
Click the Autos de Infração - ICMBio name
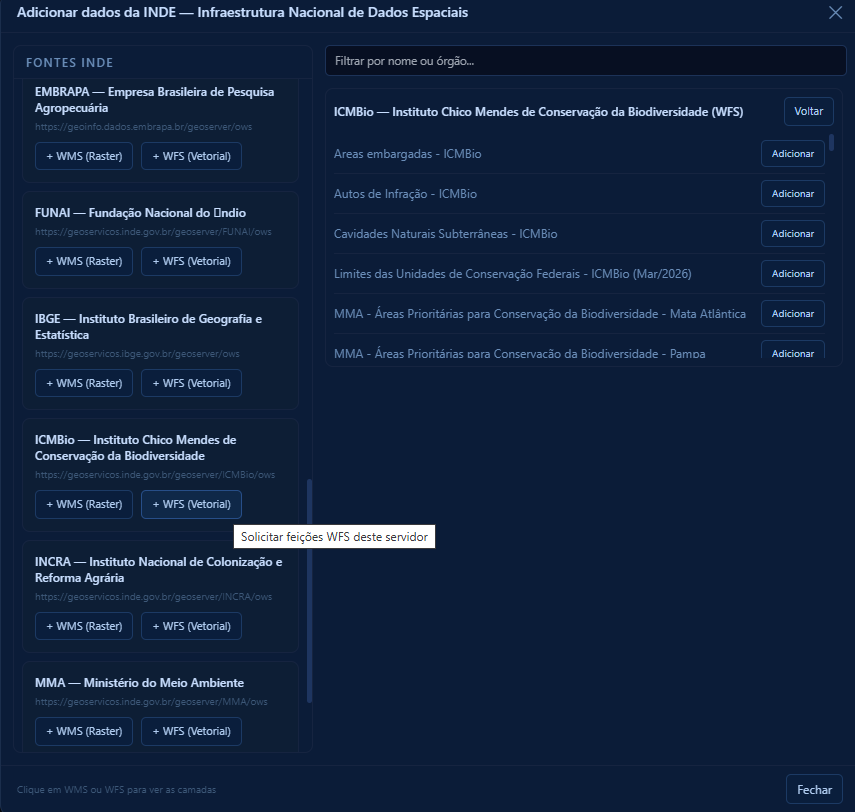click(x=405, y=194)
